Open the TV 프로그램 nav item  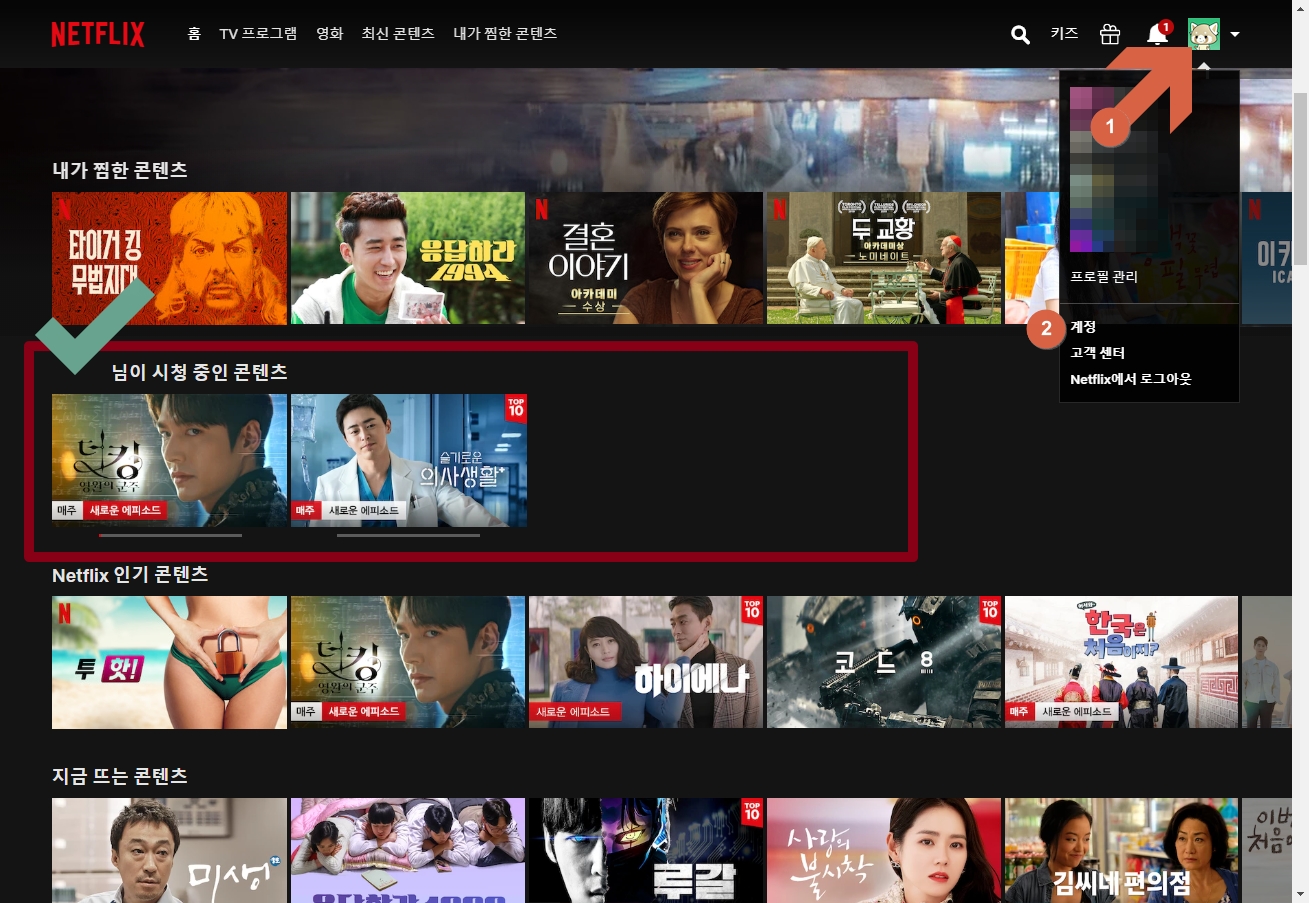pyautogui.click(x=258, y=34)
